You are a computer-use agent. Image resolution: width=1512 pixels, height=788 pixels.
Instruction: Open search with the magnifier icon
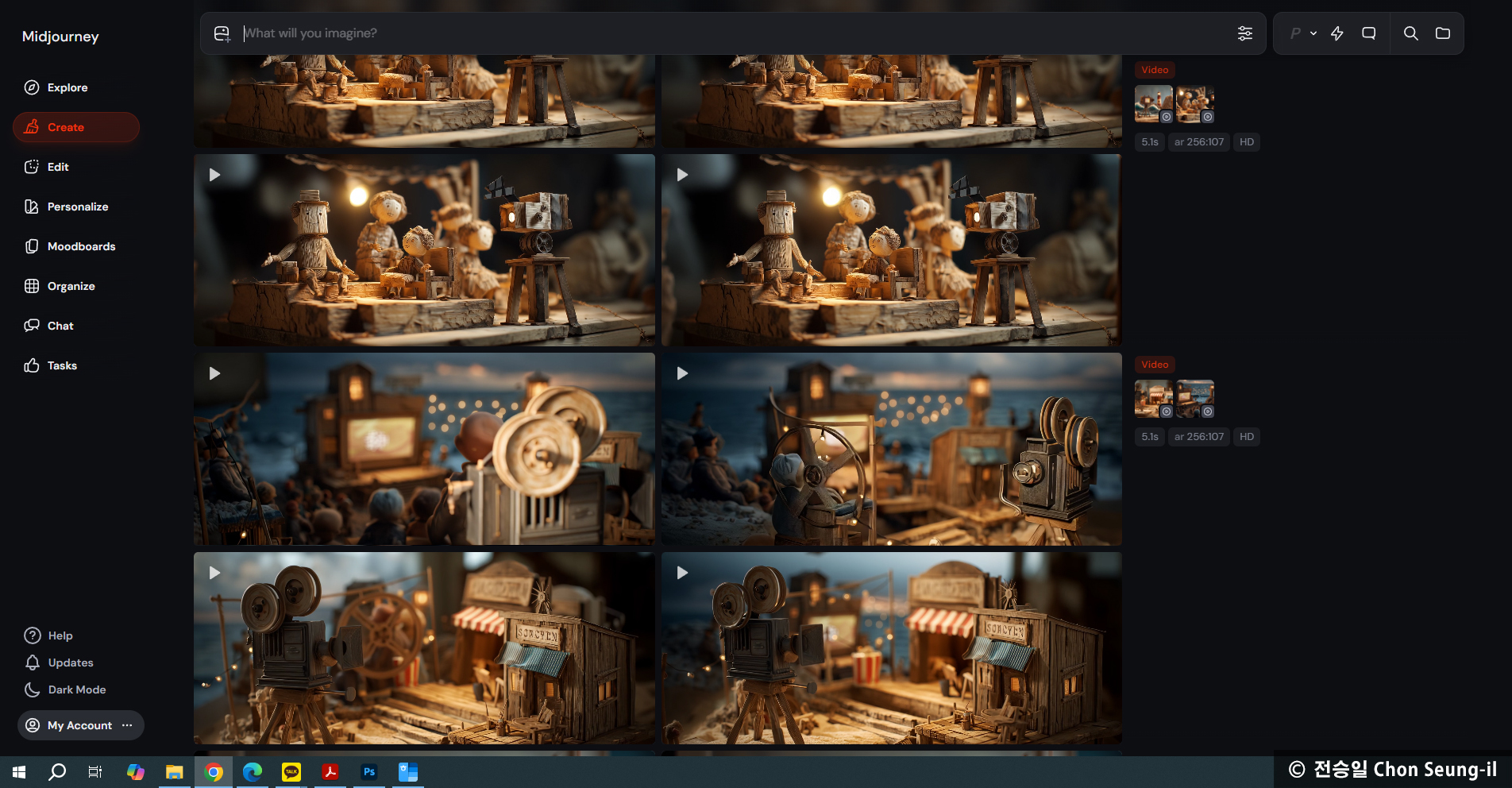[x=1411, y=33]
